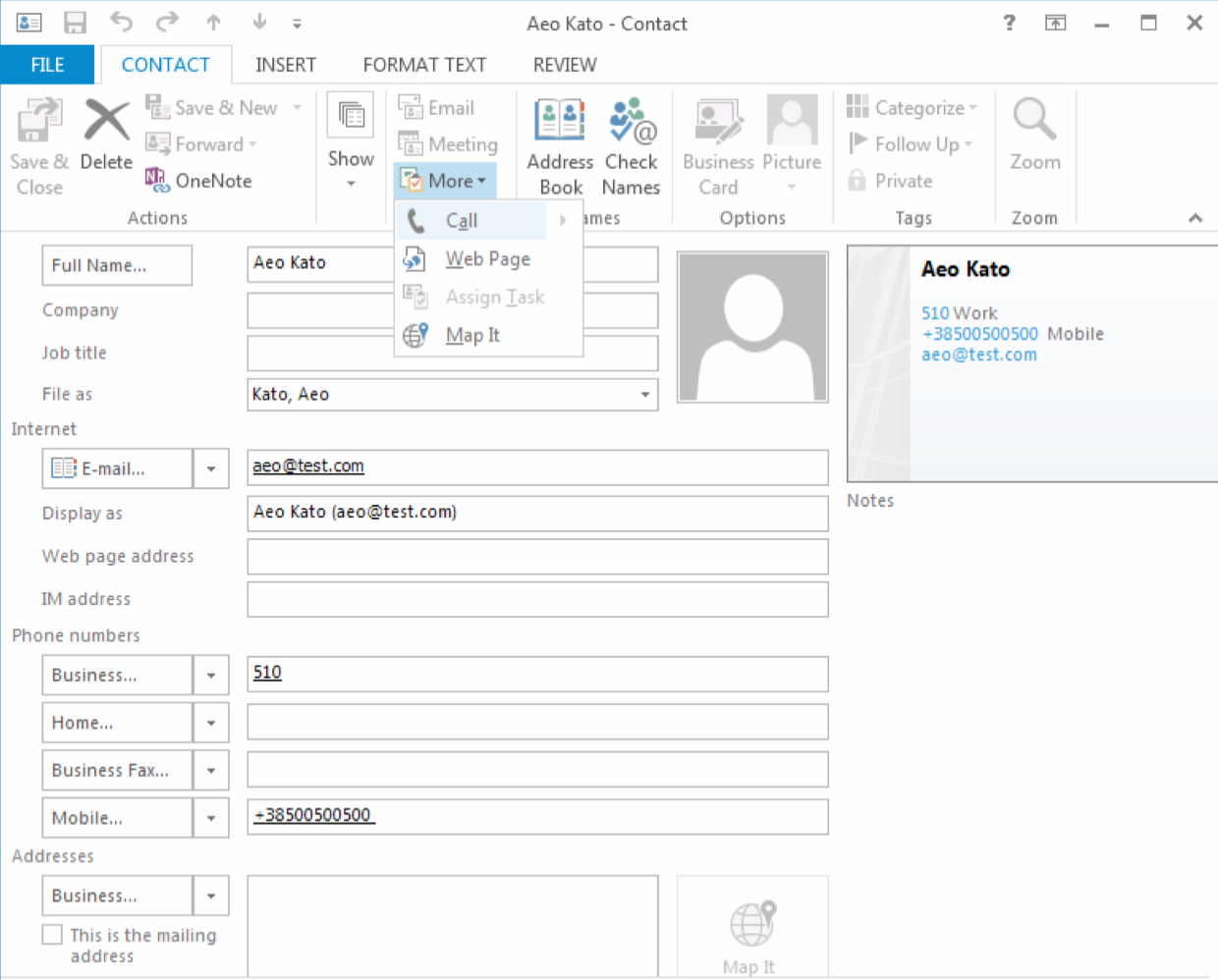1218x980 pixels.
Task: Click the Save icon in title bar
Action: point(75,23)
